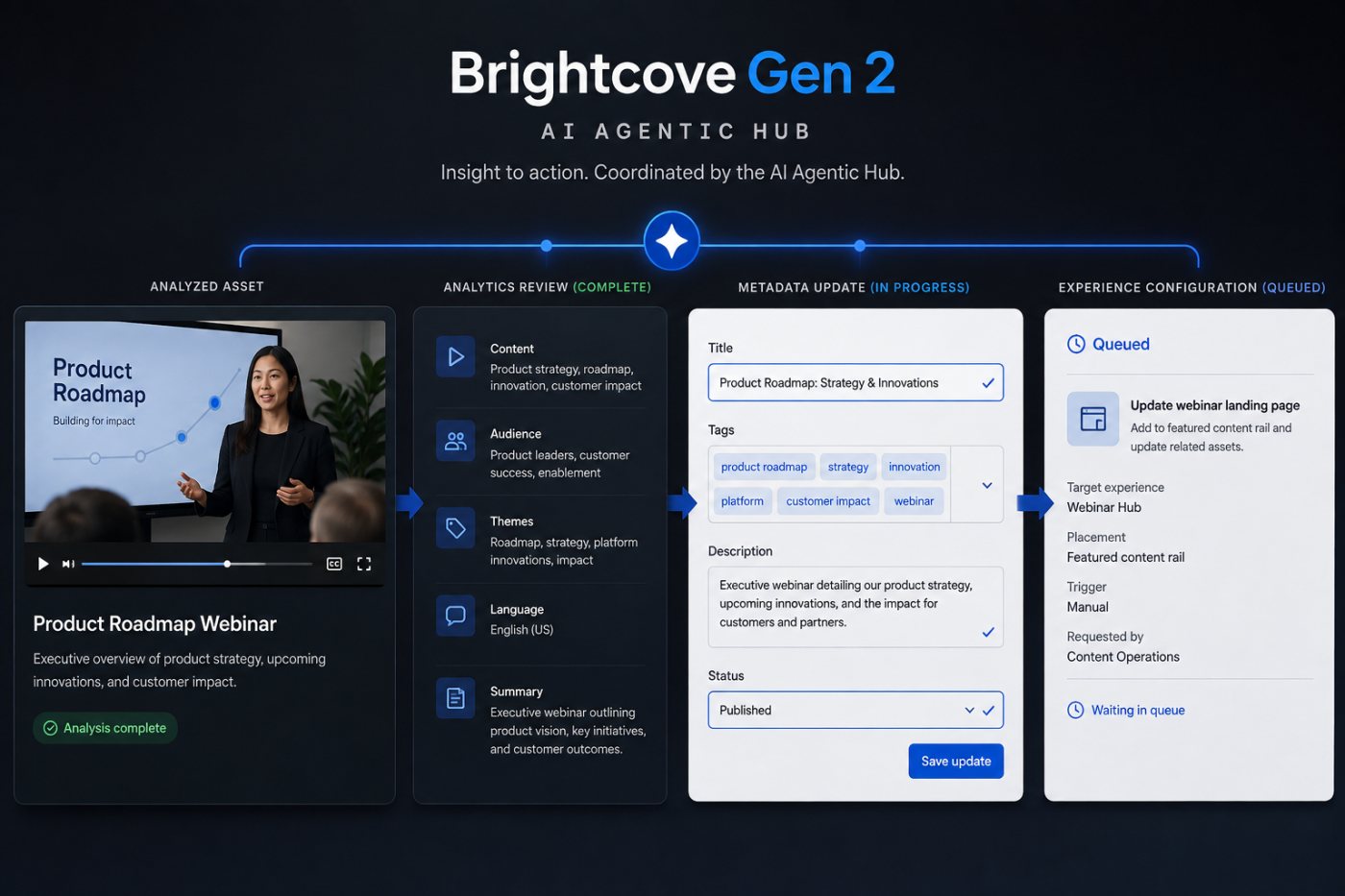Click the Analysis complete badge
This screenshot has width=1345, height=896.
coord(105,728)
